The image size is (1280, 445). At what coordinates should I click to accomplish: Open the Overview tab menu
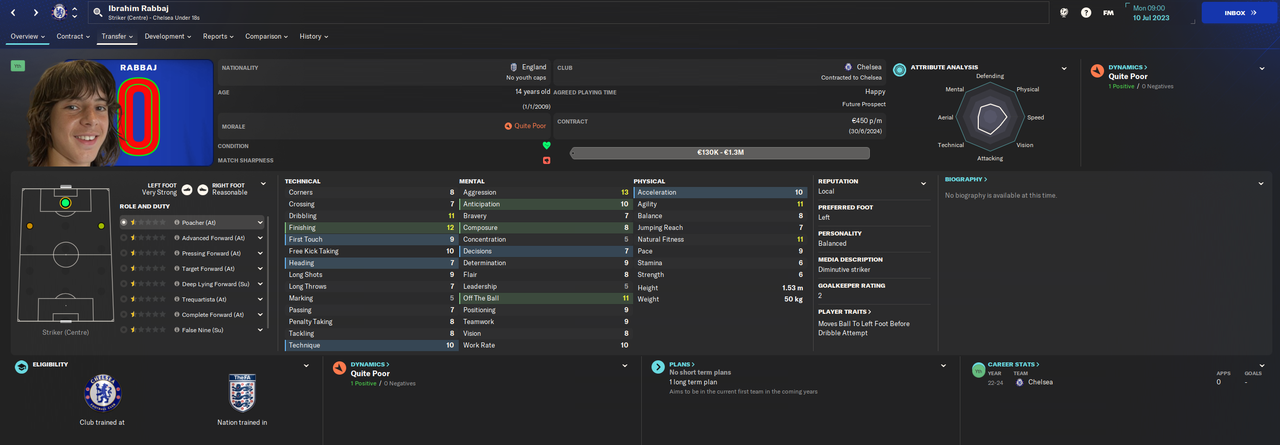28,36
